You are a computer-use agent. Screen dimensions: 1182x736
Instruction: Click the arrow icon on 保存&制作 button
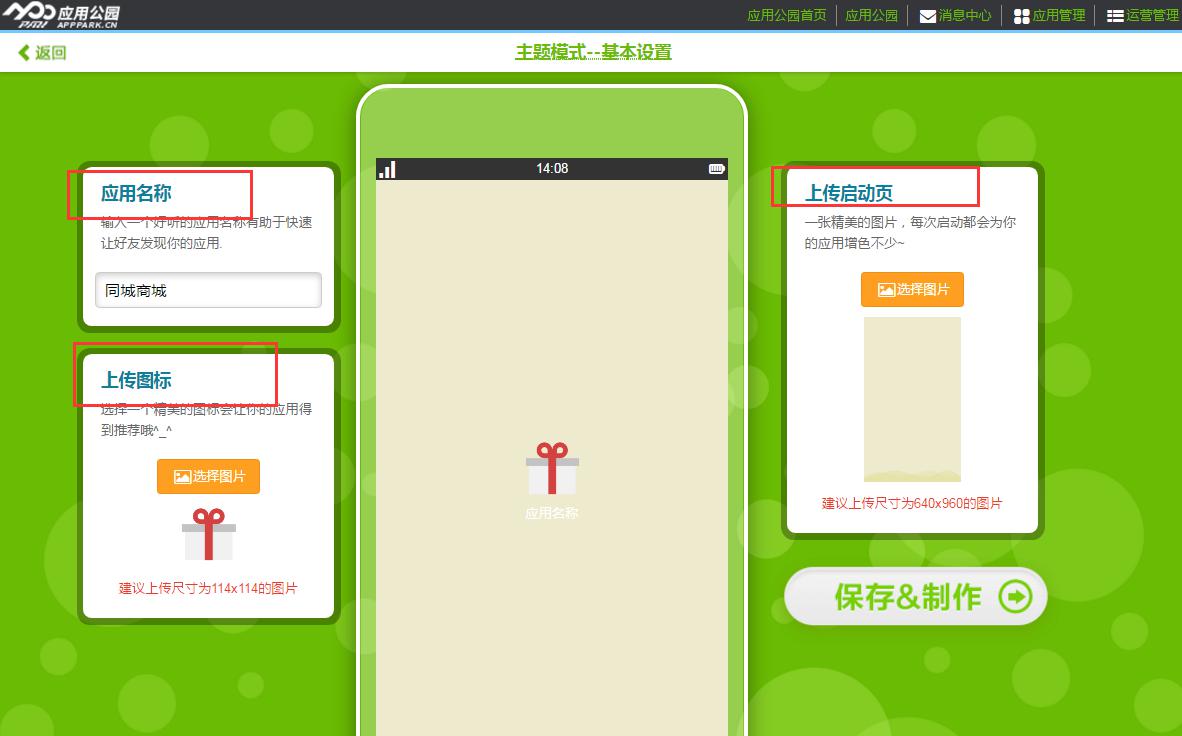pos(1015,597)
